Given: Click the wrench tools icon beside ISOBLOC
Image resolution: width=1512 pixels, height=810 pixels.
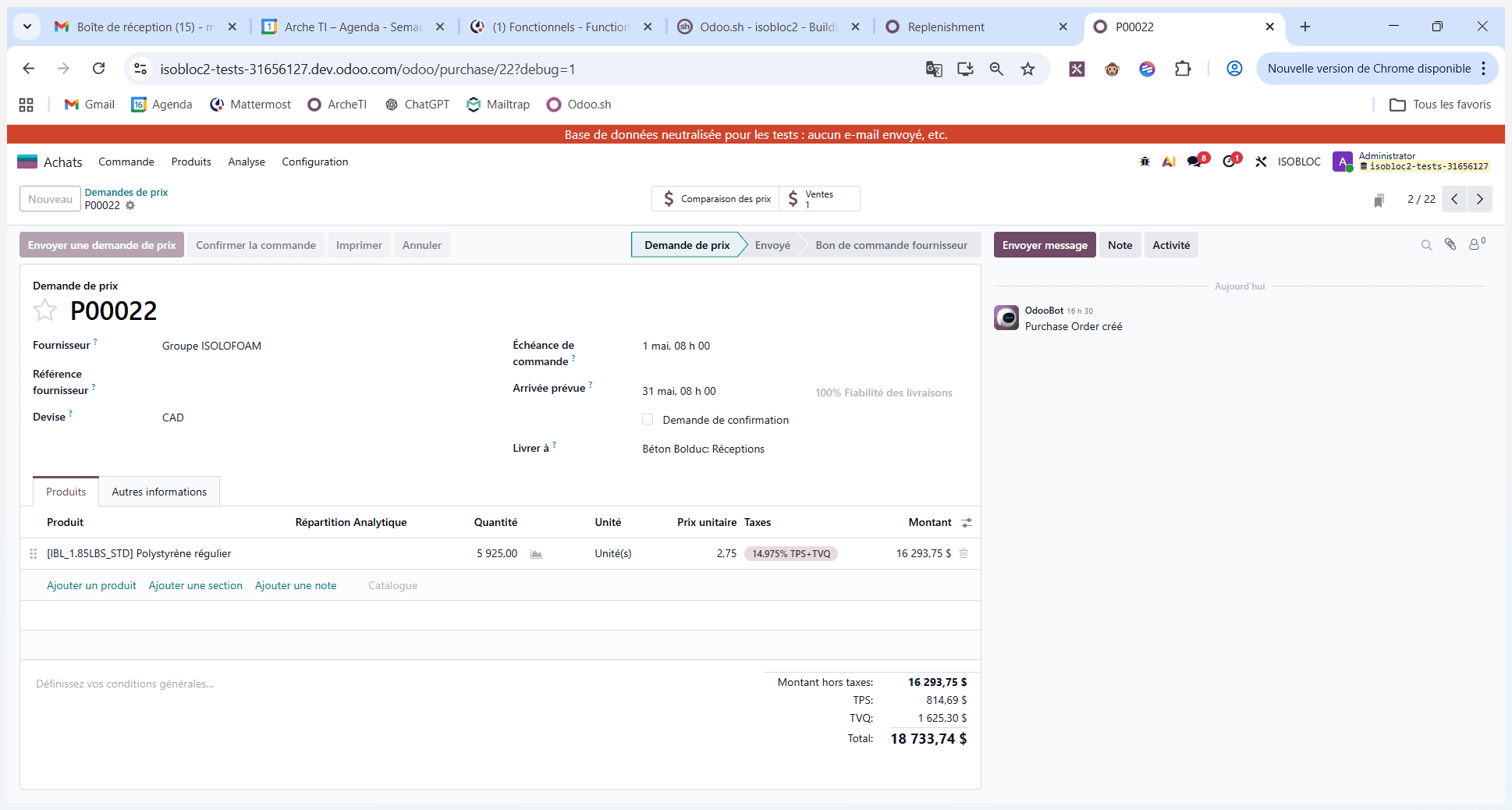Looking at the screenshot, I should point(1261,162).
